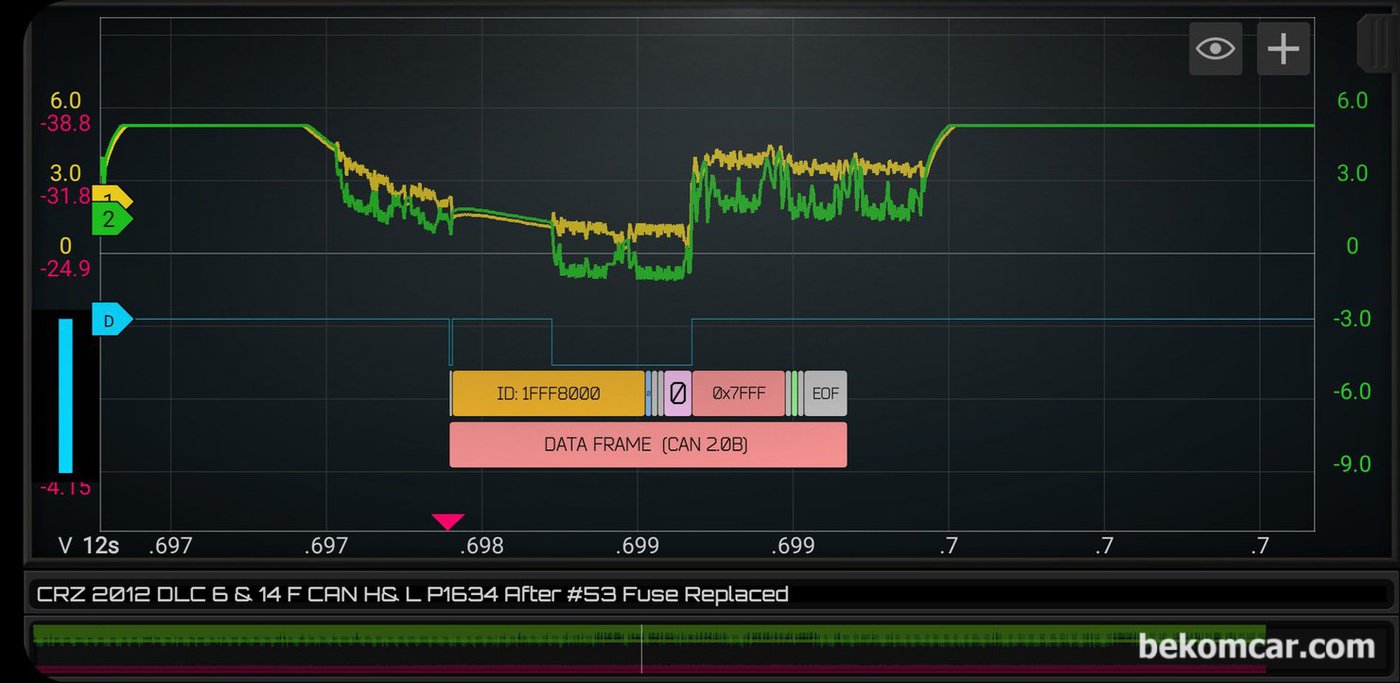Open the DATA FRAME (CAN 2.0B) bar
Screen dimensions: 1400x683
tap(648, 445)
